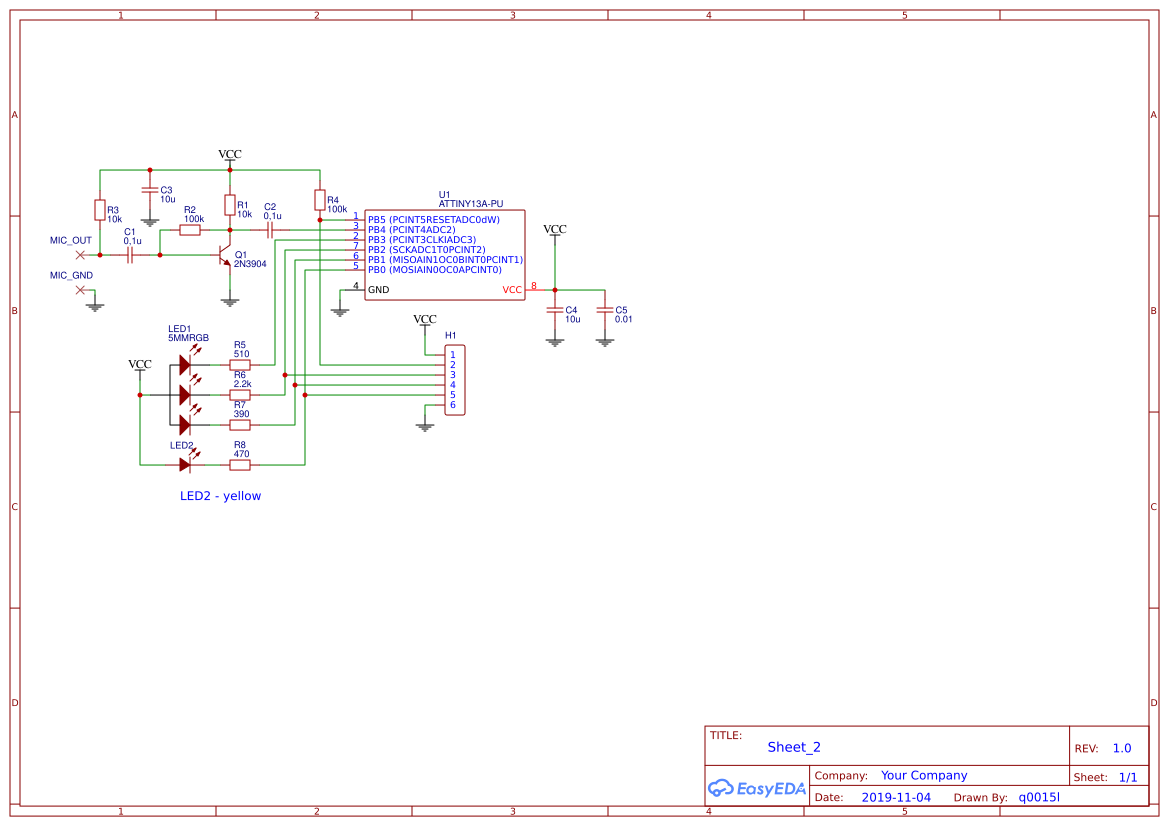Select capacitor C4 10u symbol
Screen dimensions: 1169x827
[555, 310]
